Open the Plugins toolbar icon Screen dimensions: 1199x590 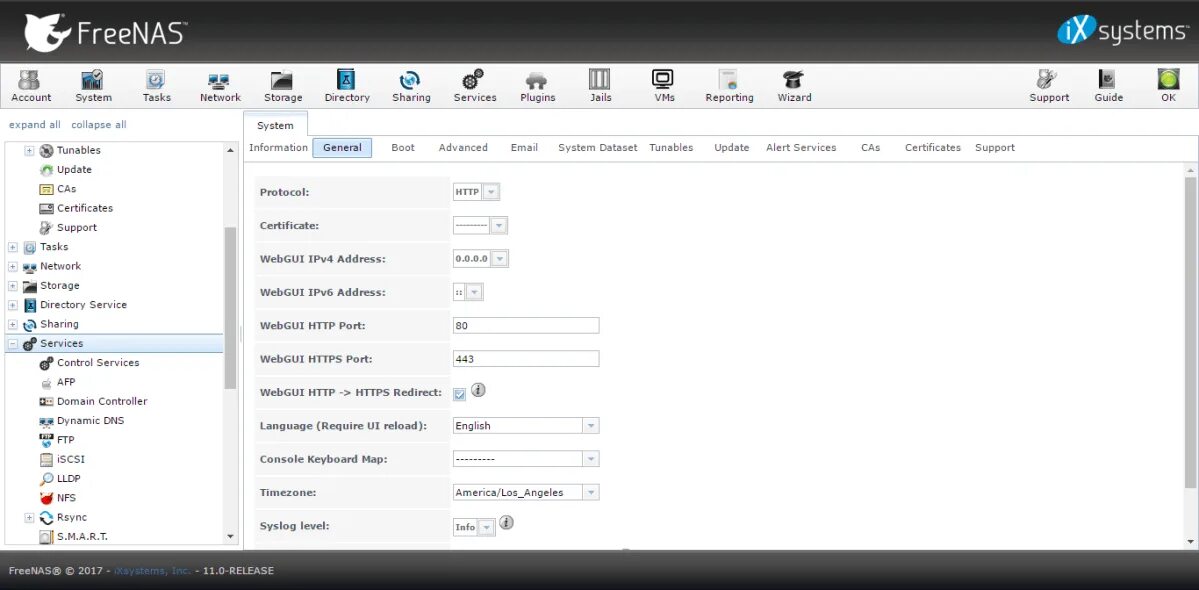538,86
